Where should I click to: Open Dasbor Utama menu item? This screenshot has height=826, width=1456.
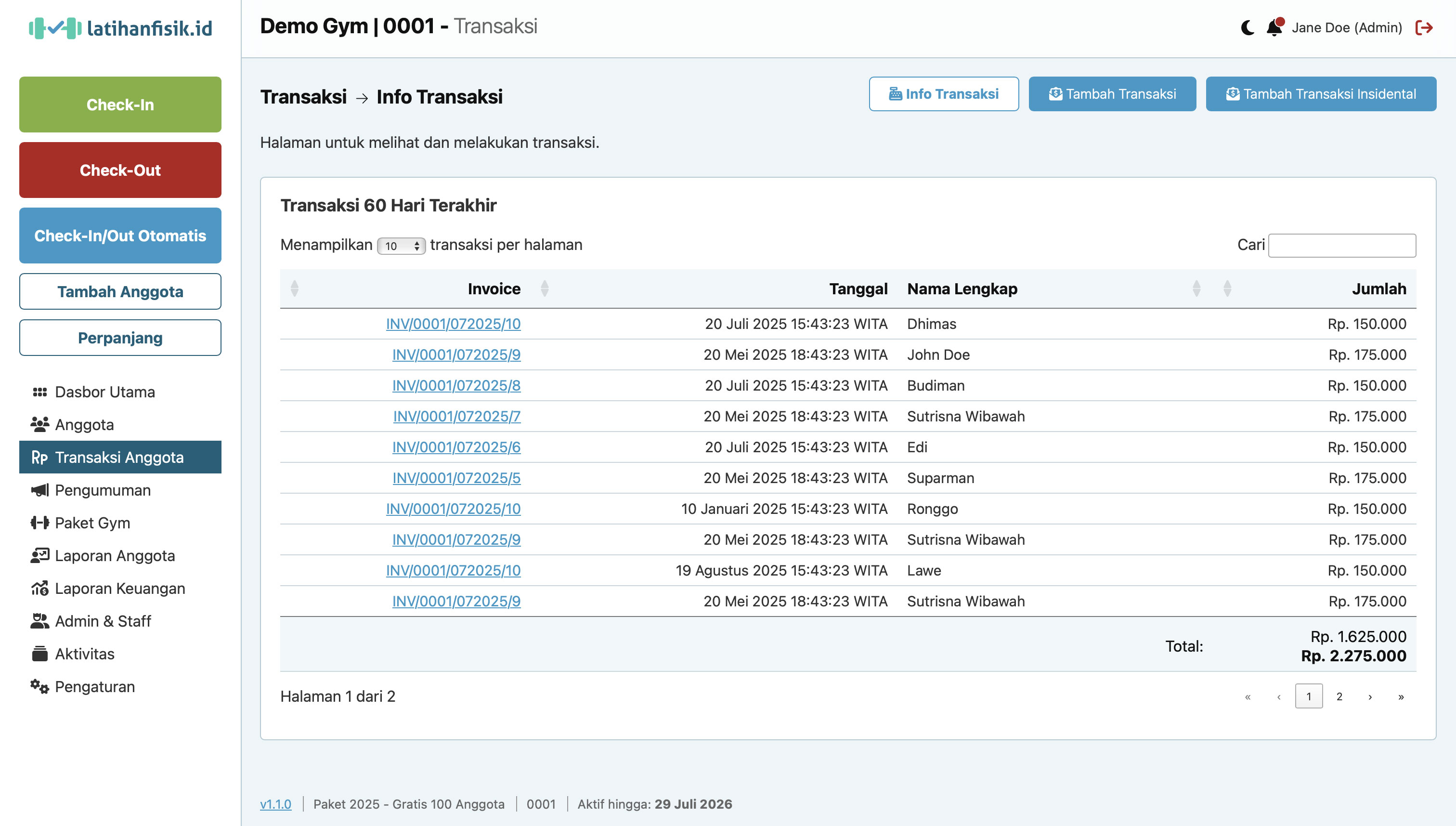105,392
